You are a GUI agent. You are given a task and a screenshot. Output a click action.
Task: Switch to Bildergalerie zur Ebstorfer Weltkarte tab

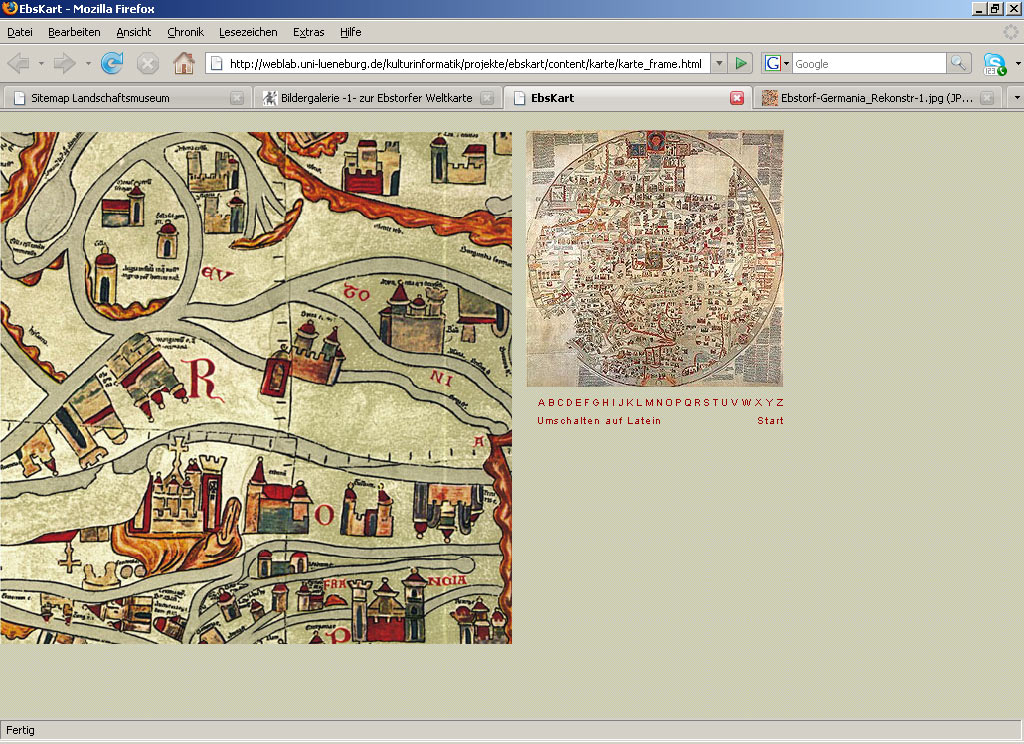(x=377, y=98)
